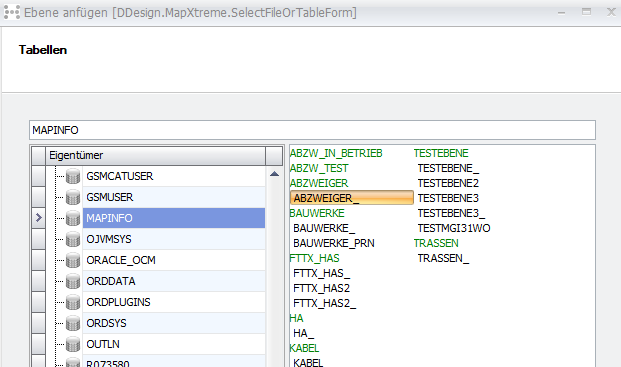Viewport: 621px width, 367px height.
Task: Select owner GSMCATUSER in the tree
Action: (174, 176)
